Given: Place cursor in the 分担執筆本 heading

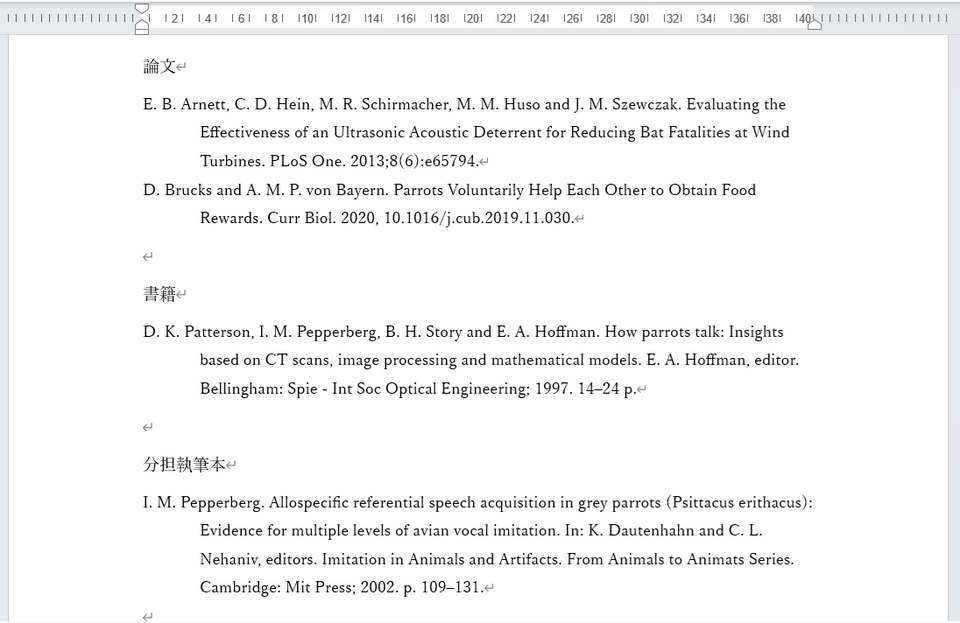Looking at the screenshot, I should click(x=184, y=464).
